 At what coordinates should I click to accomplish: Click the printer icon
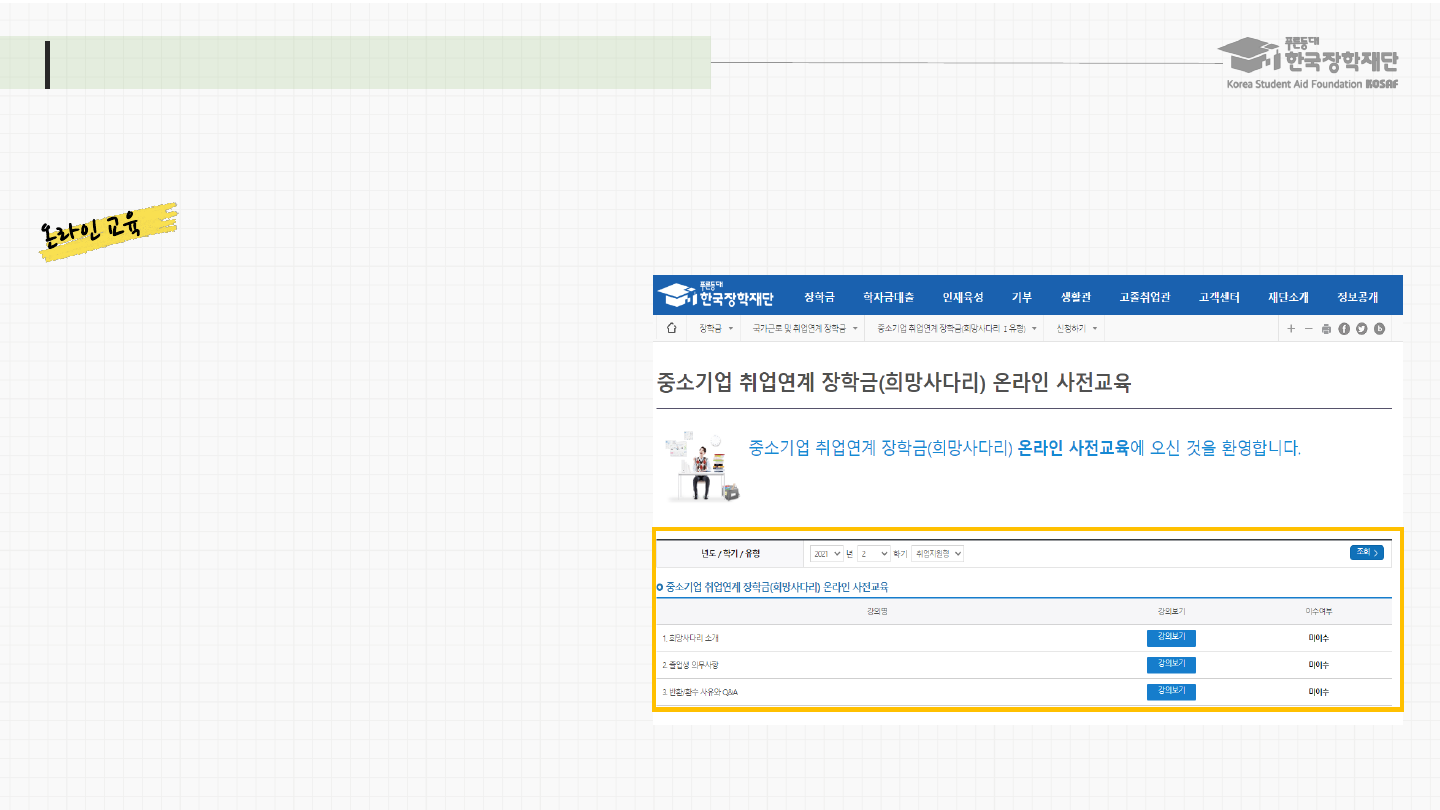(1326, 329)
